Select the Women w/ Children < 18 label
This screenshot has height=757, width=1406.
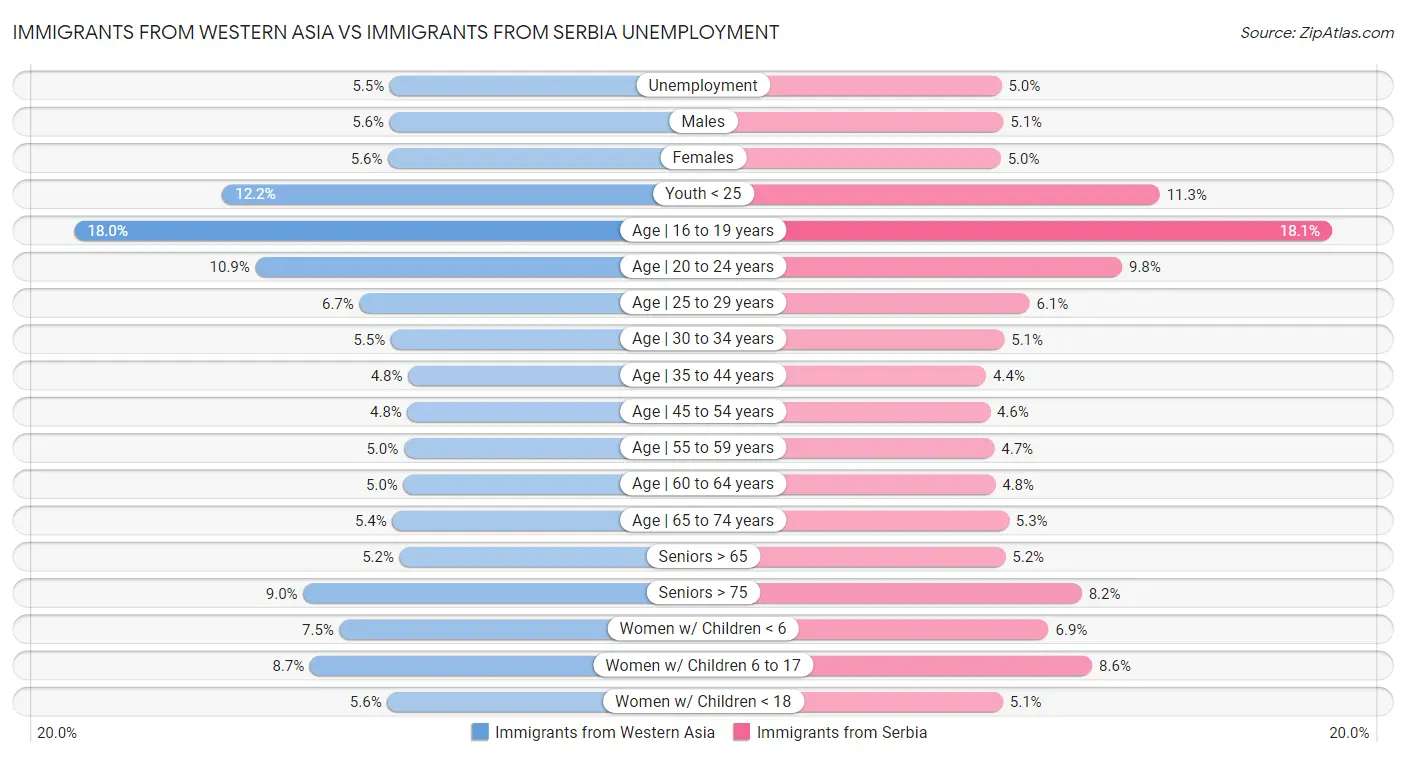[703, 702]
